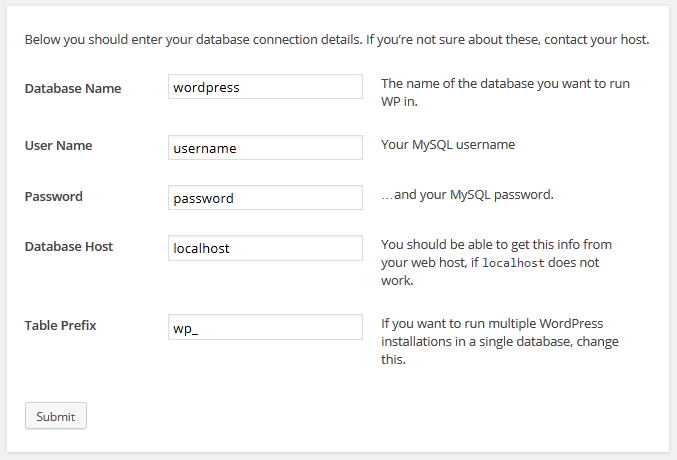Select the "Password" field label

click(54, 196)
